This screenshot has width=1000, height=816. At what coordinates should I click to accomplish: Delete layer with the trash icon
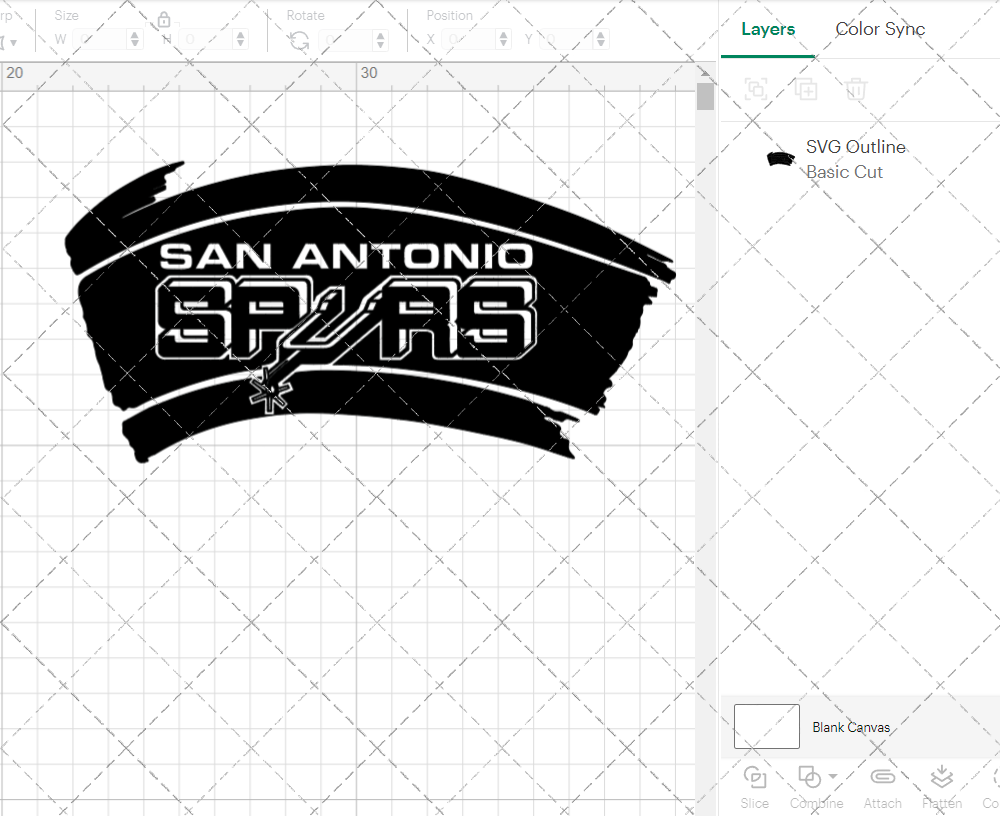856,90
